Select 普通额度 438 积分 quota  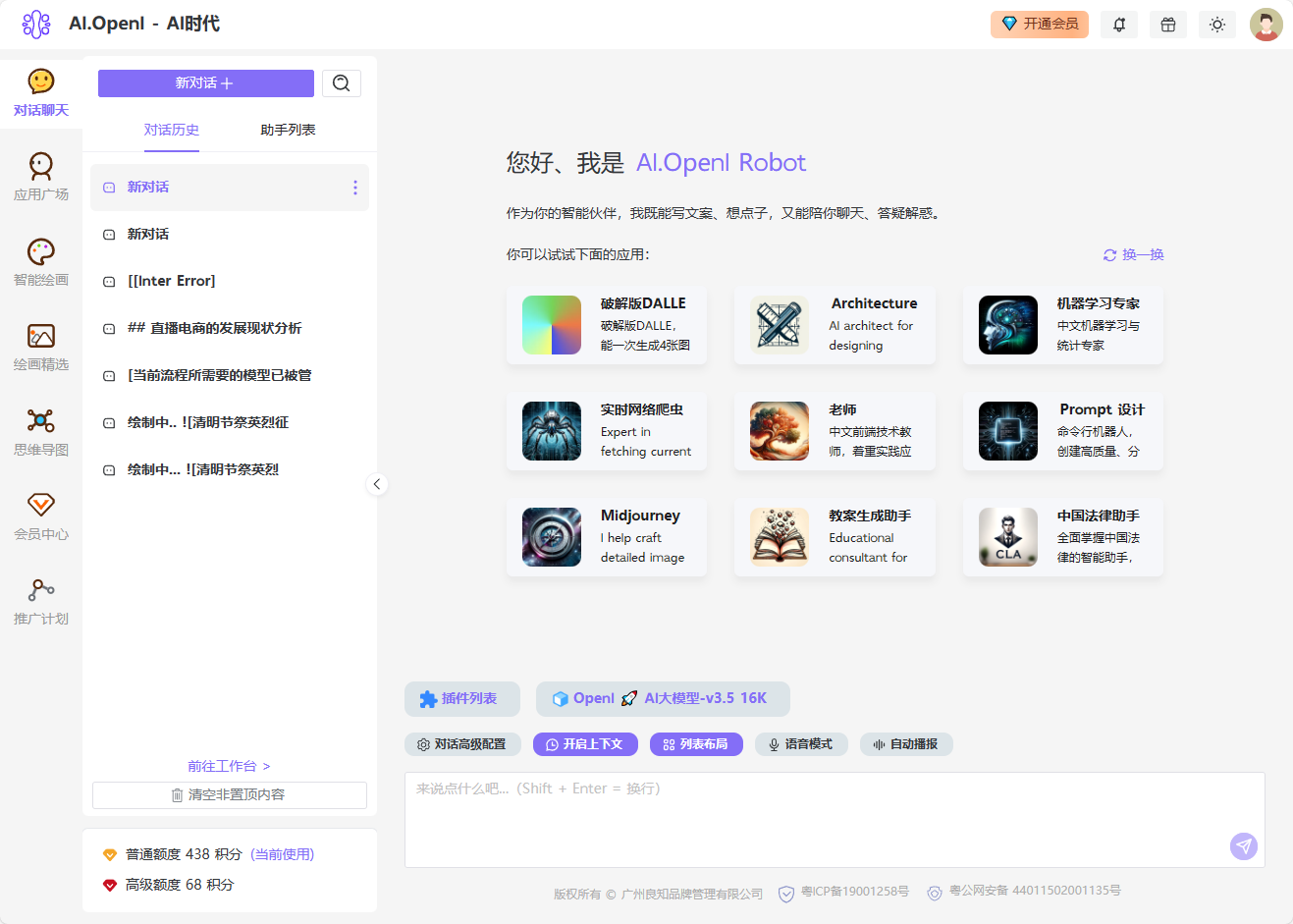point(208,854)
